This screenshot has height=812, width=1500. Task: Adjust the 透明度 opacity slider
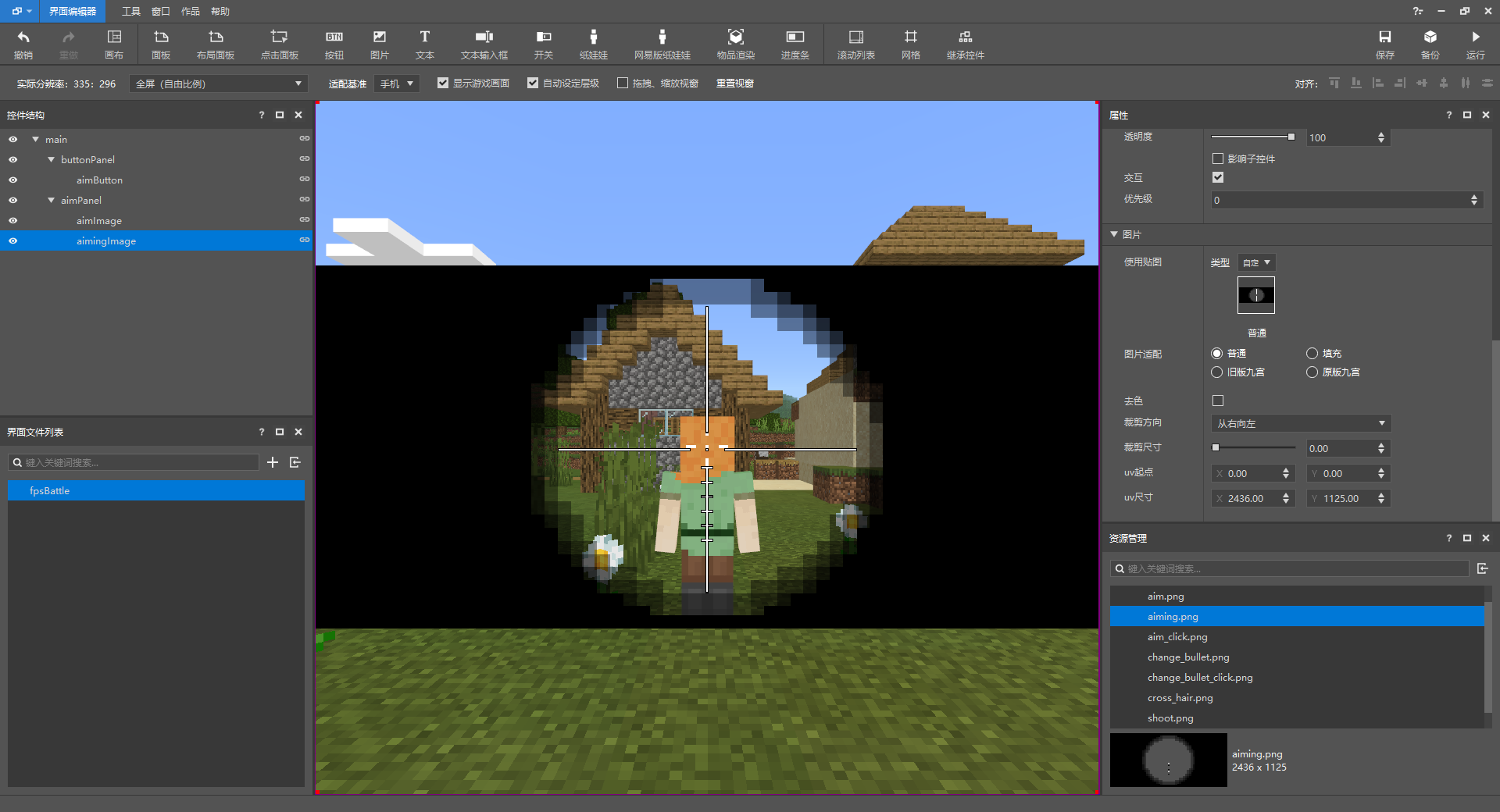(x=1254, y=137)
